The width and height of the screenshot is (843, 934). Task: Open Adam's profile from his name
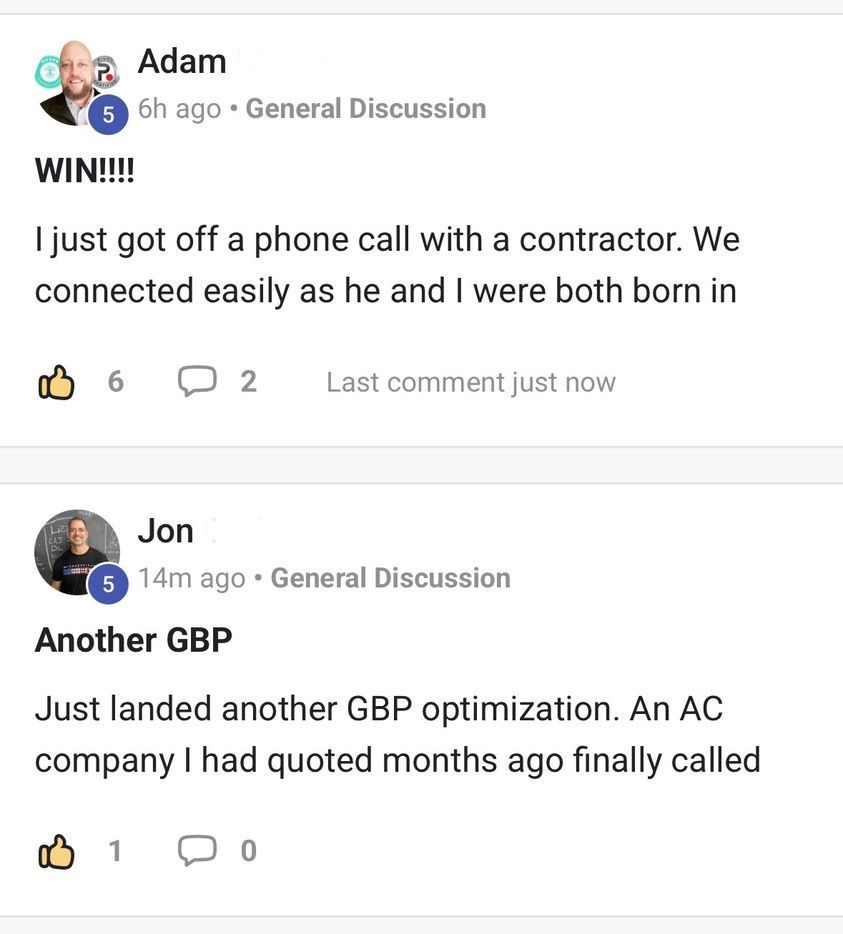(x=182, y=62)
